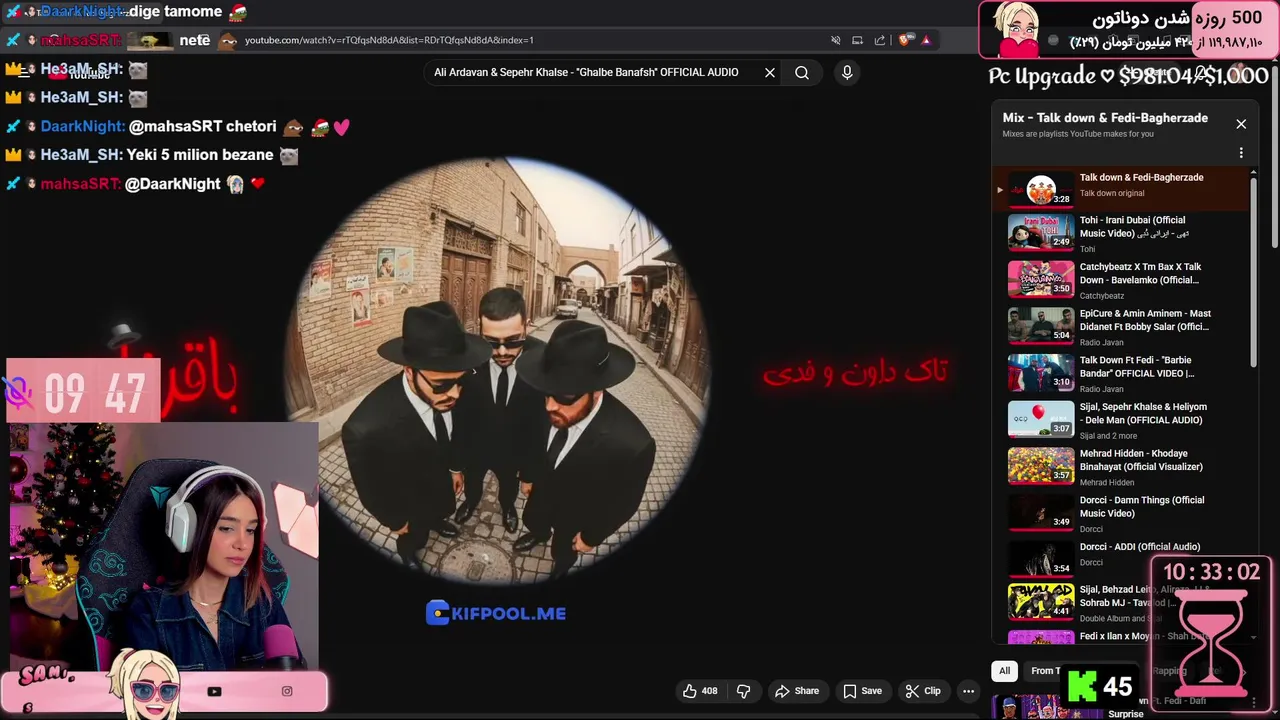The image size is (1280, 720).
Task: Click the Khodaye Binahayat thumbnail
Action: coord(1041,466)
